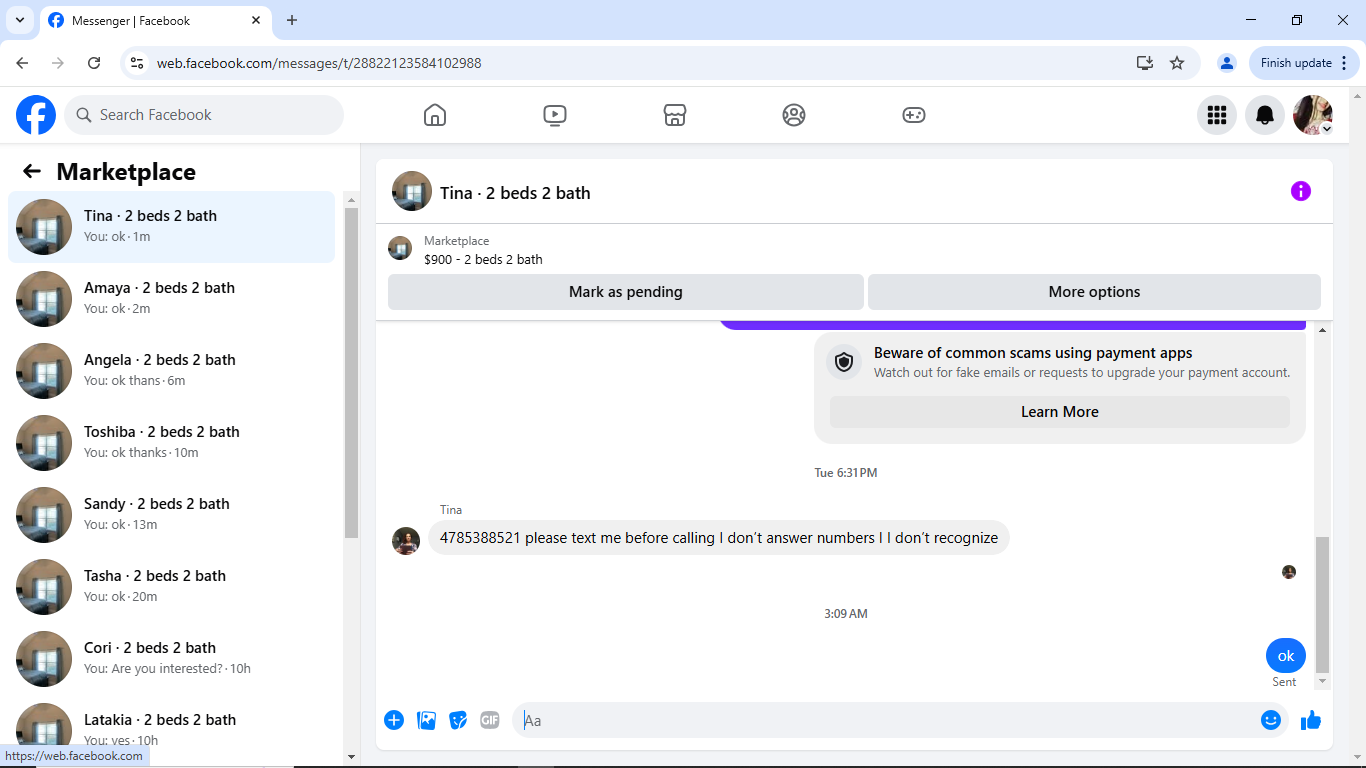Open the Groups icon in top navigation

[x=794, y=115]
